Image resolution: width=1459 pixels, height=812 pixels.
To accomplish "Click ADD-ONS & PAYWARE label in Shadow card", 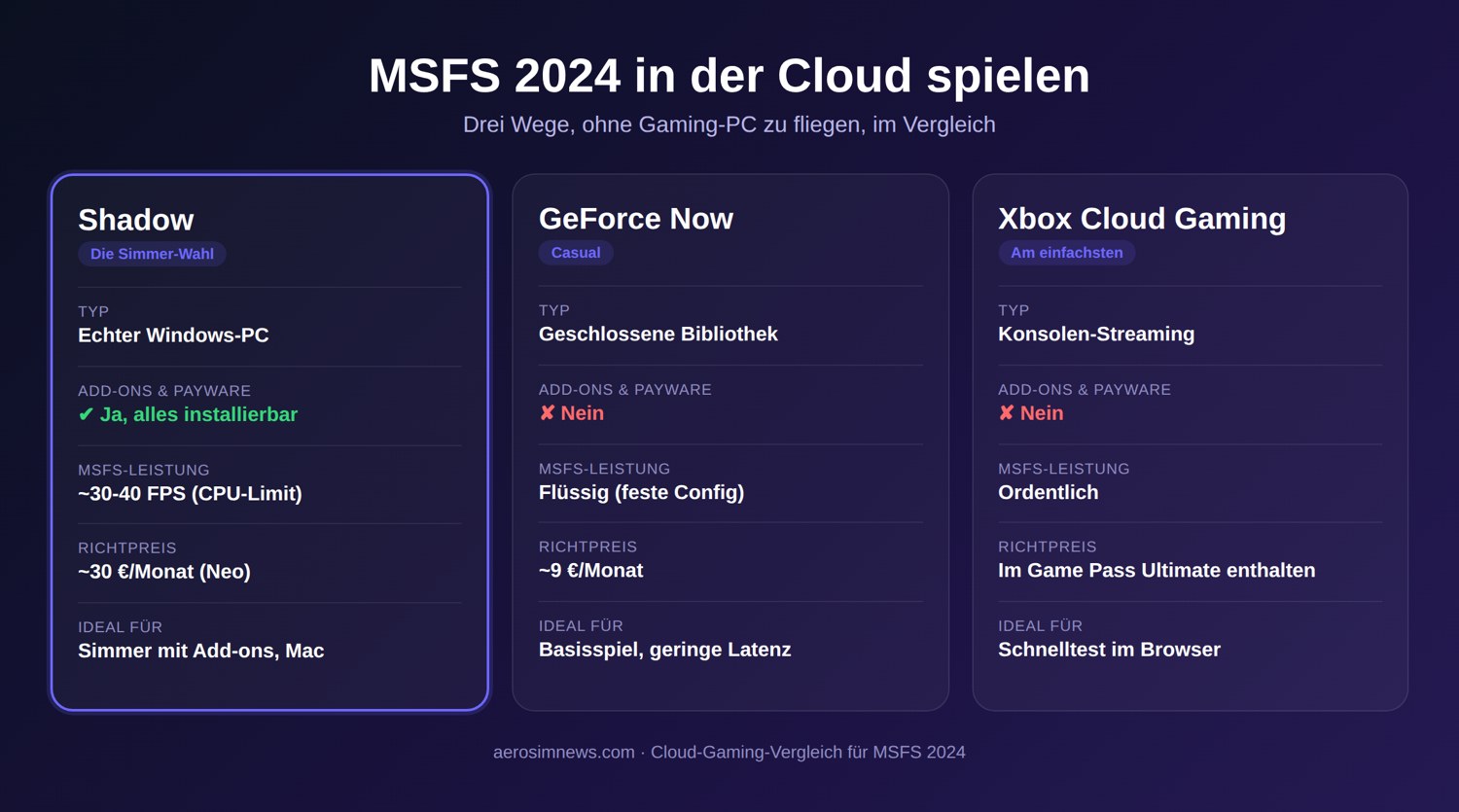I will coord(164,391).
